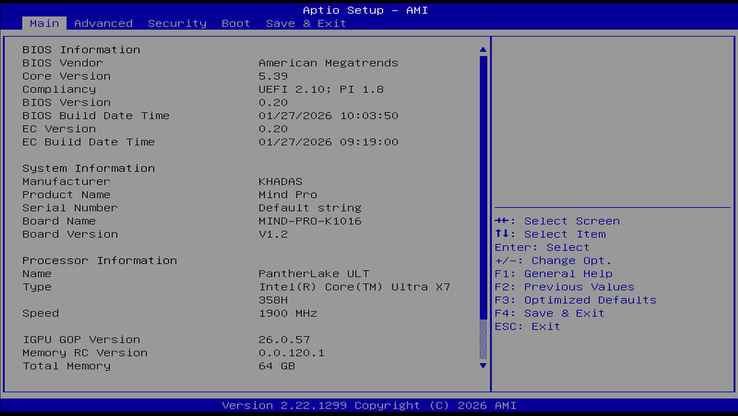Open the Security tab
This screenshot has width=738, height=416.
click(x=177, y=23)
